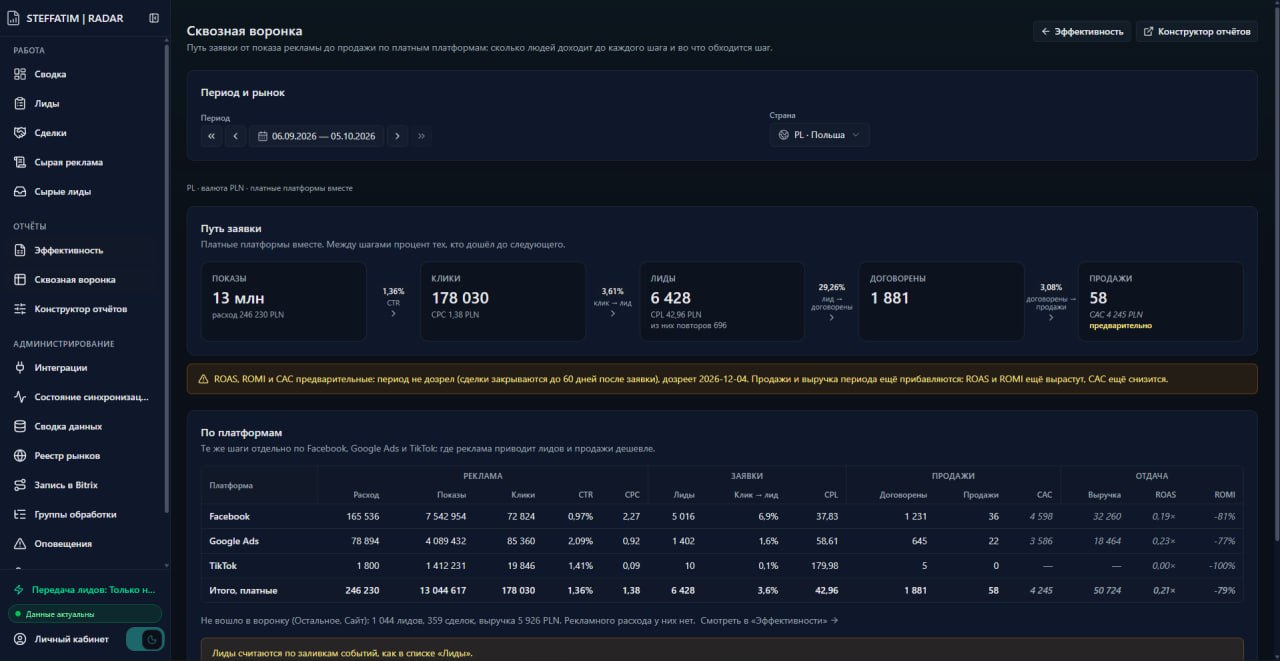This screenshot has width=1280, height=661.
Task: Click the plug icon next to Интеграции
Action: click(x=20, y=368)
